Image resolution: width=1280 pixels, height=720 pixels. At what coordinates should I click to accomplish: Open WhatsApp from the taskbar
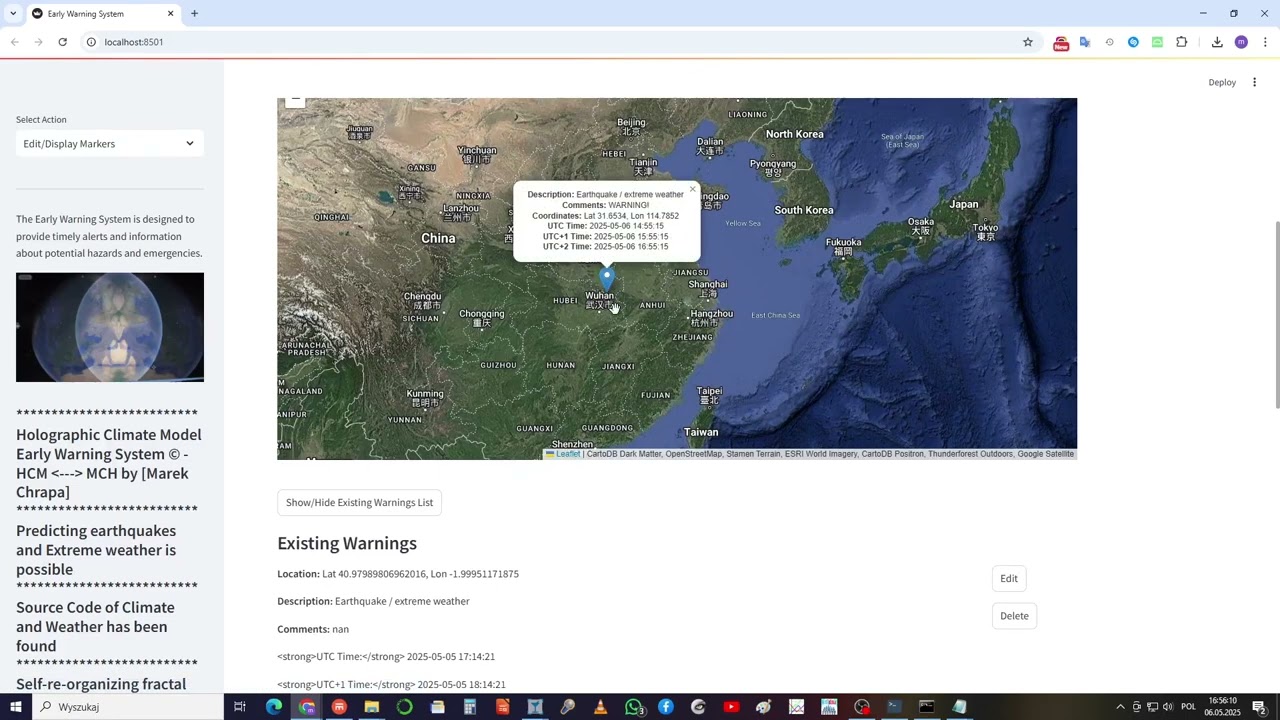[x=634, y=707]
